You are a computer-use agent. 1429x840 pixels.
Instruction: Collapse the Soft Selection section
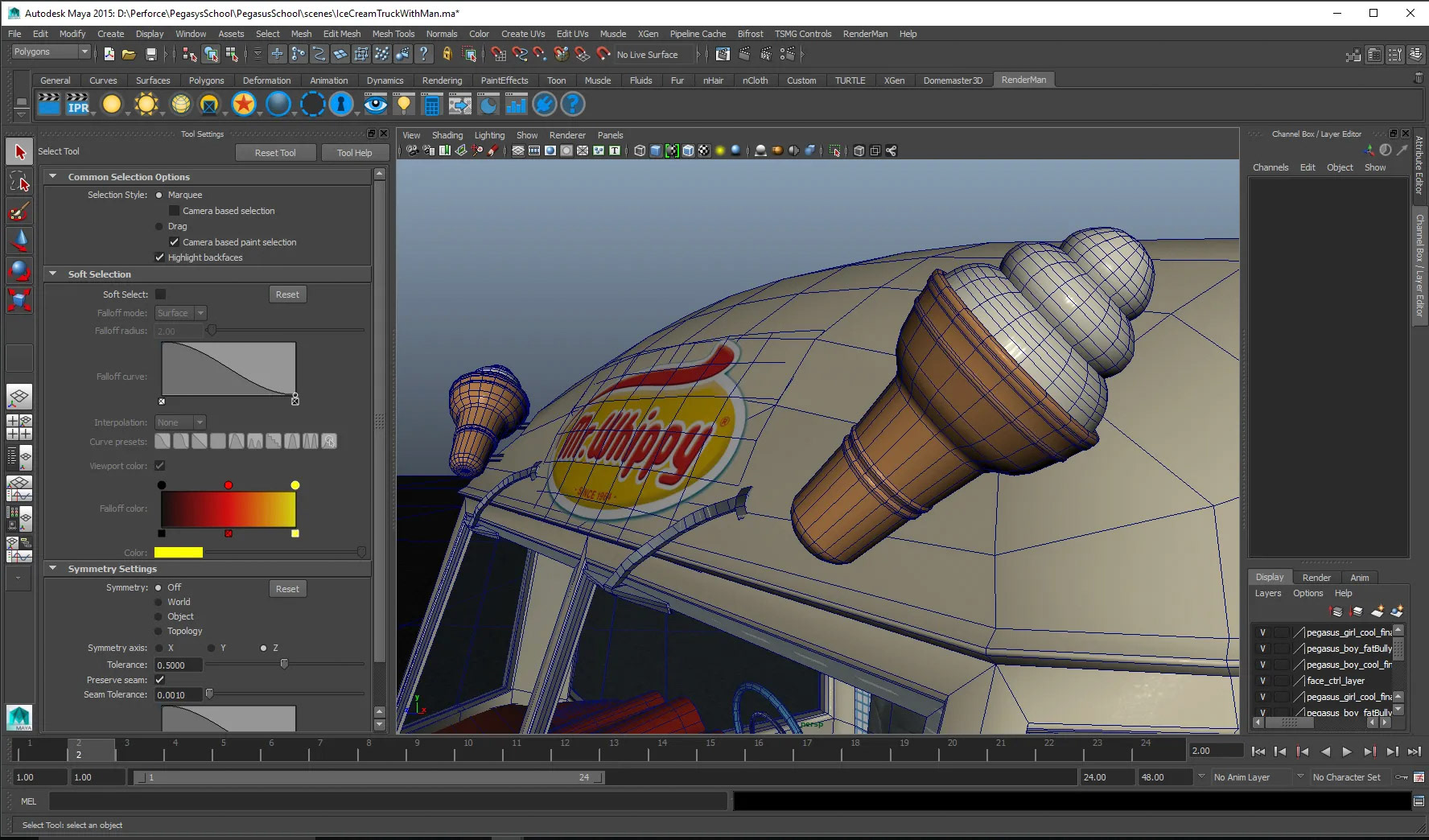(x=53, y=274)
